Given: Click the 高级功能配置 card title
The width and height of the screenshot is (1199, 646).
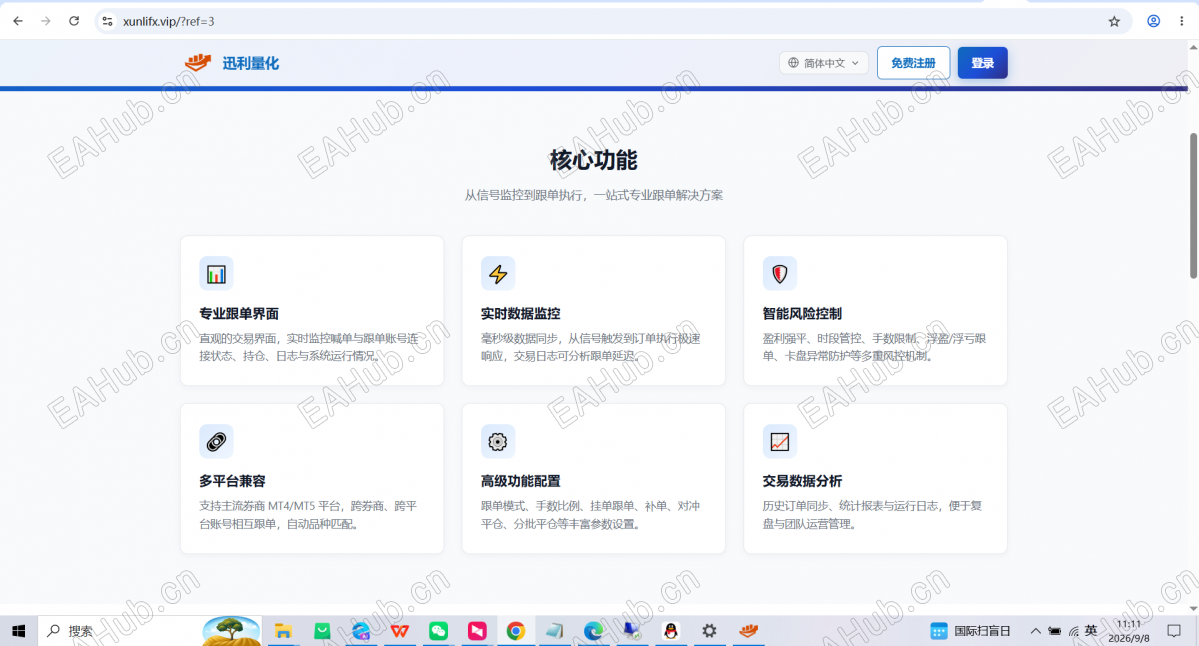Looking at the screenshot, I should (521, 481).
